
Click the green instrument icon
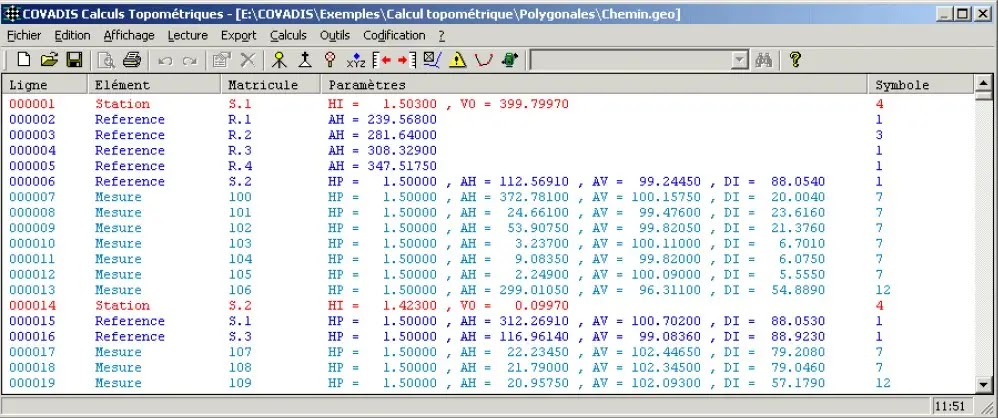tap(509, 60)
